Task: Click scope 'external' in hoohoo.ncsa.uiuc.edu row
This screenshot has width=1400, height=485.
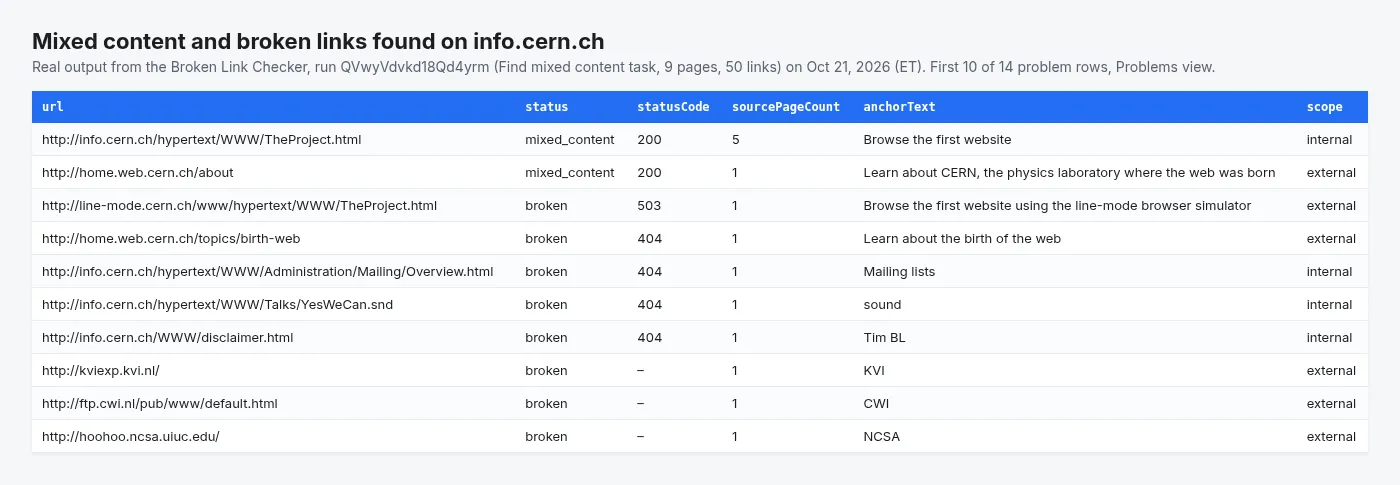Action: tap(1331, 437)
